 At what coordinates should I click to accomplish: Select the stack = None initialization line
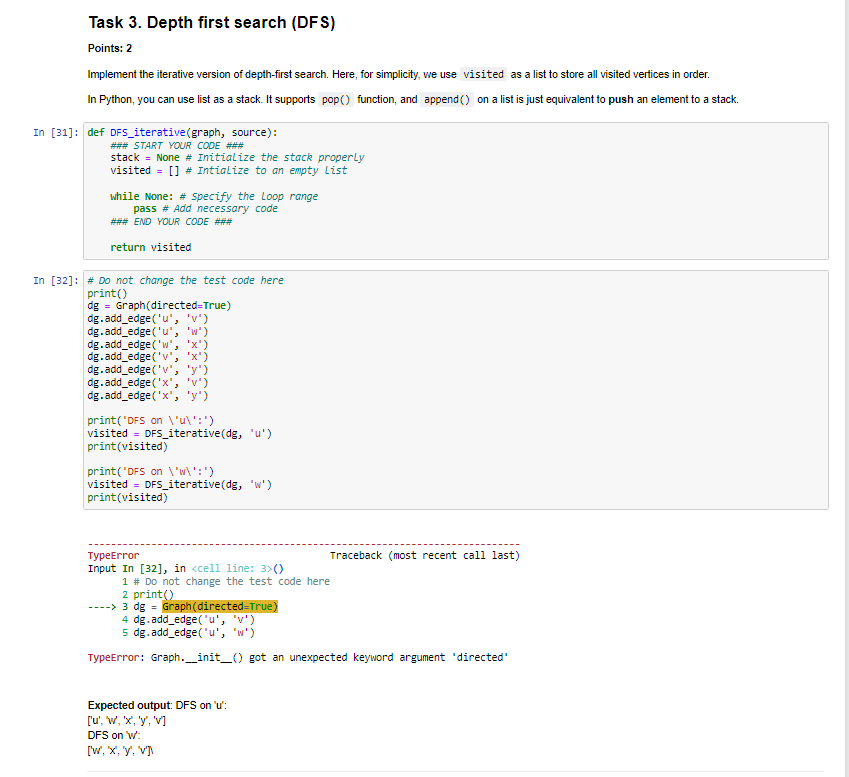pos(136,157)
